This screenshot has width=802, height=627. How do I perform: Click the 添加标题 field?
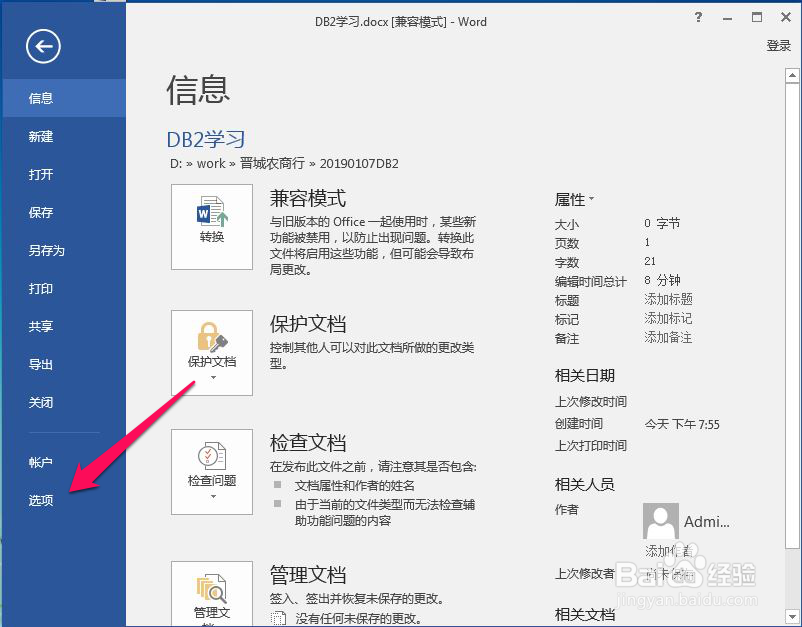click(668, 299)
